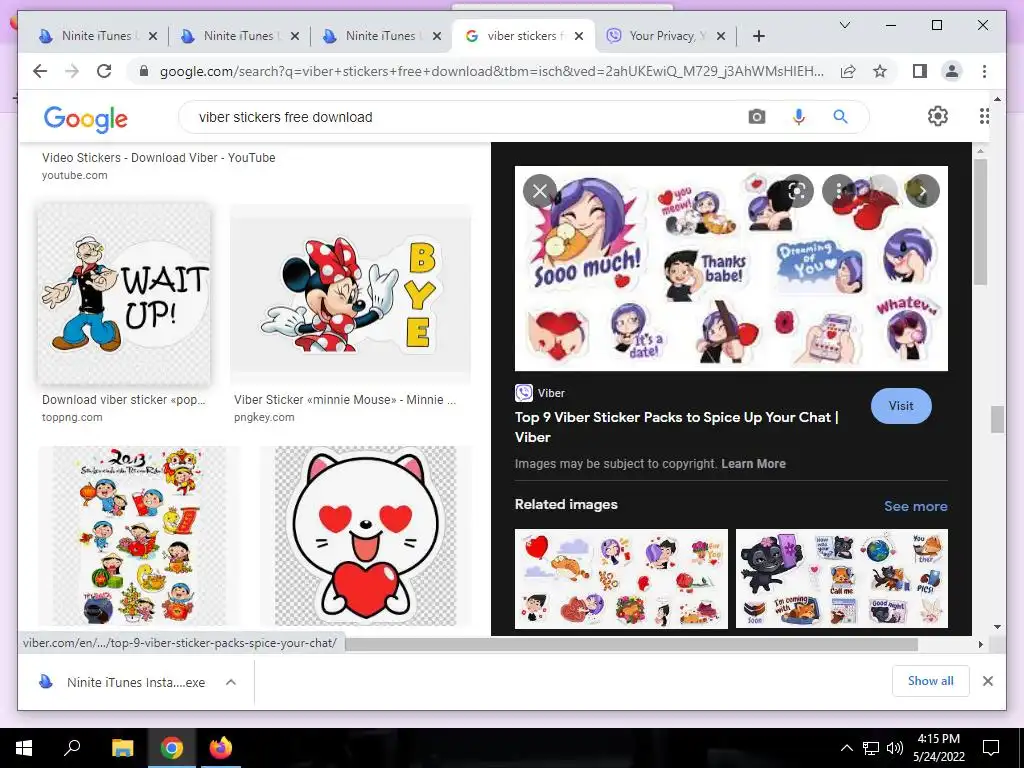
Task: Close the downloads bar
Action: tap(987, 681)
